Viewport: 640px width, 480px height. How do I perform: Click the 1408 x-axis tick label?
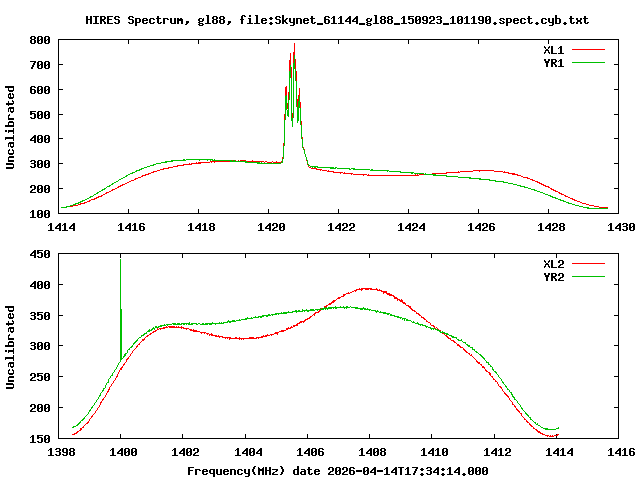(370, 452)
